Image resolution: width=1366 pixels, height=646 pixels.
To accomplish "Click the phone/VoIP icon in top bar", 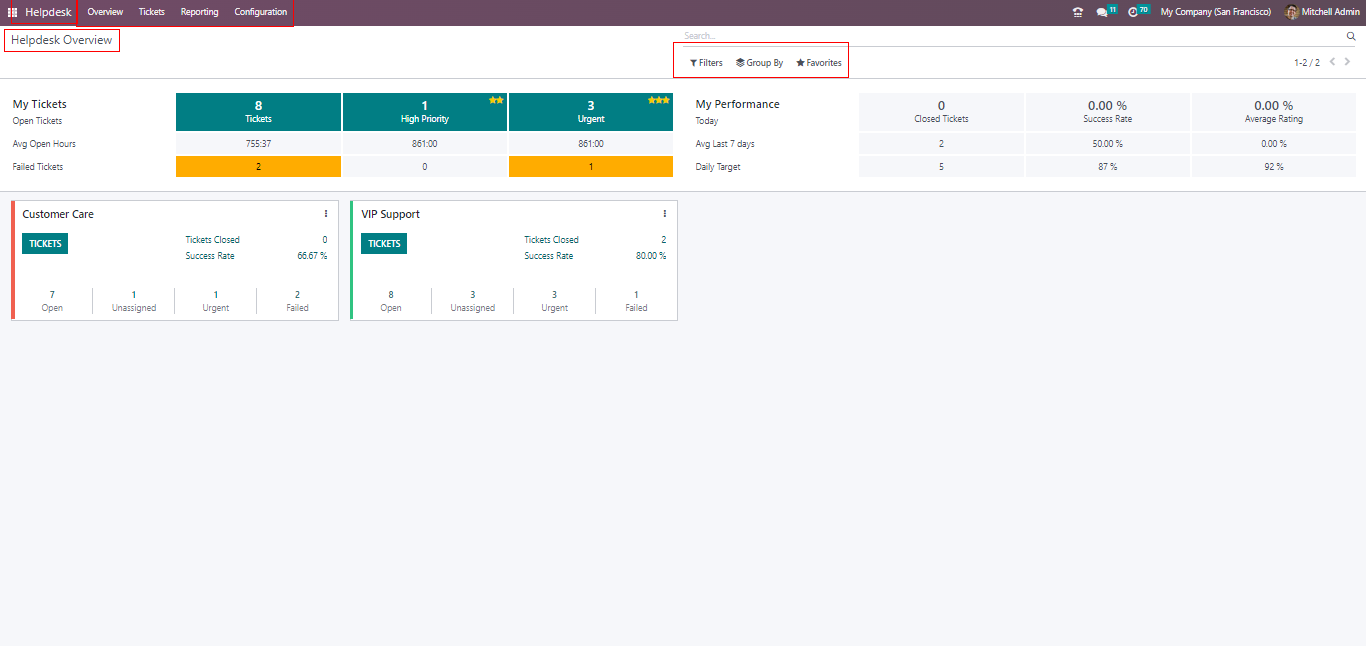I will click(1077, 12).
